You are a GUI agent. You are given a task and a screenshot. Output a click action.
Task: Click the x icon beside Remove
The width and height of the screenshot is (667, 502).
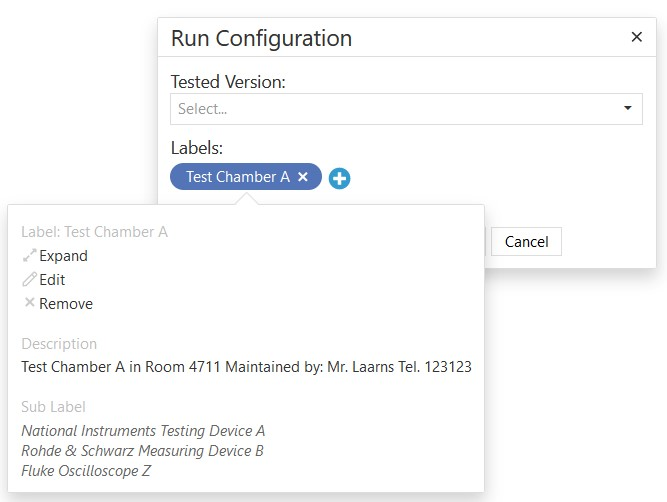click(29, 303)
